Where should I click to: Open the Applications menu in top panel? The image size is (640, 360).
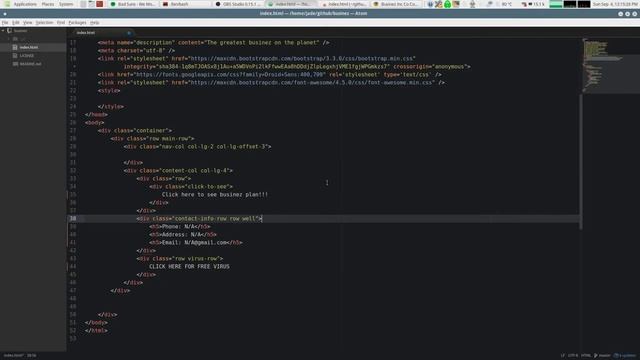coord(25,4)
